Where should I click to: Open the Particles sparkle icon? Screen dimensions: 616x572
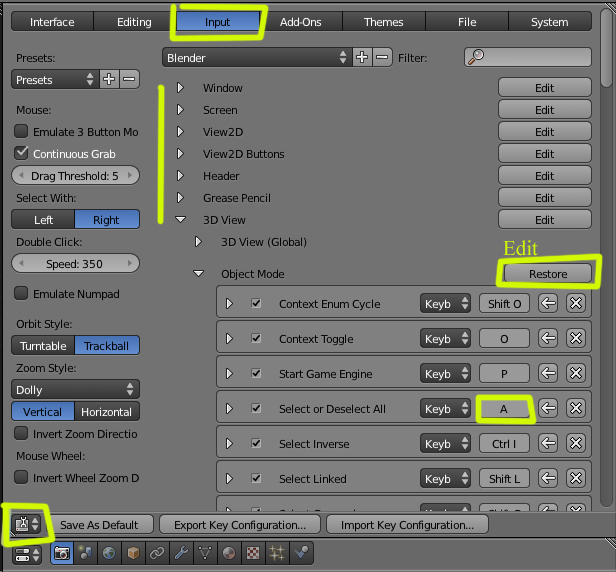pyautogui.click(x=277, y=554)
